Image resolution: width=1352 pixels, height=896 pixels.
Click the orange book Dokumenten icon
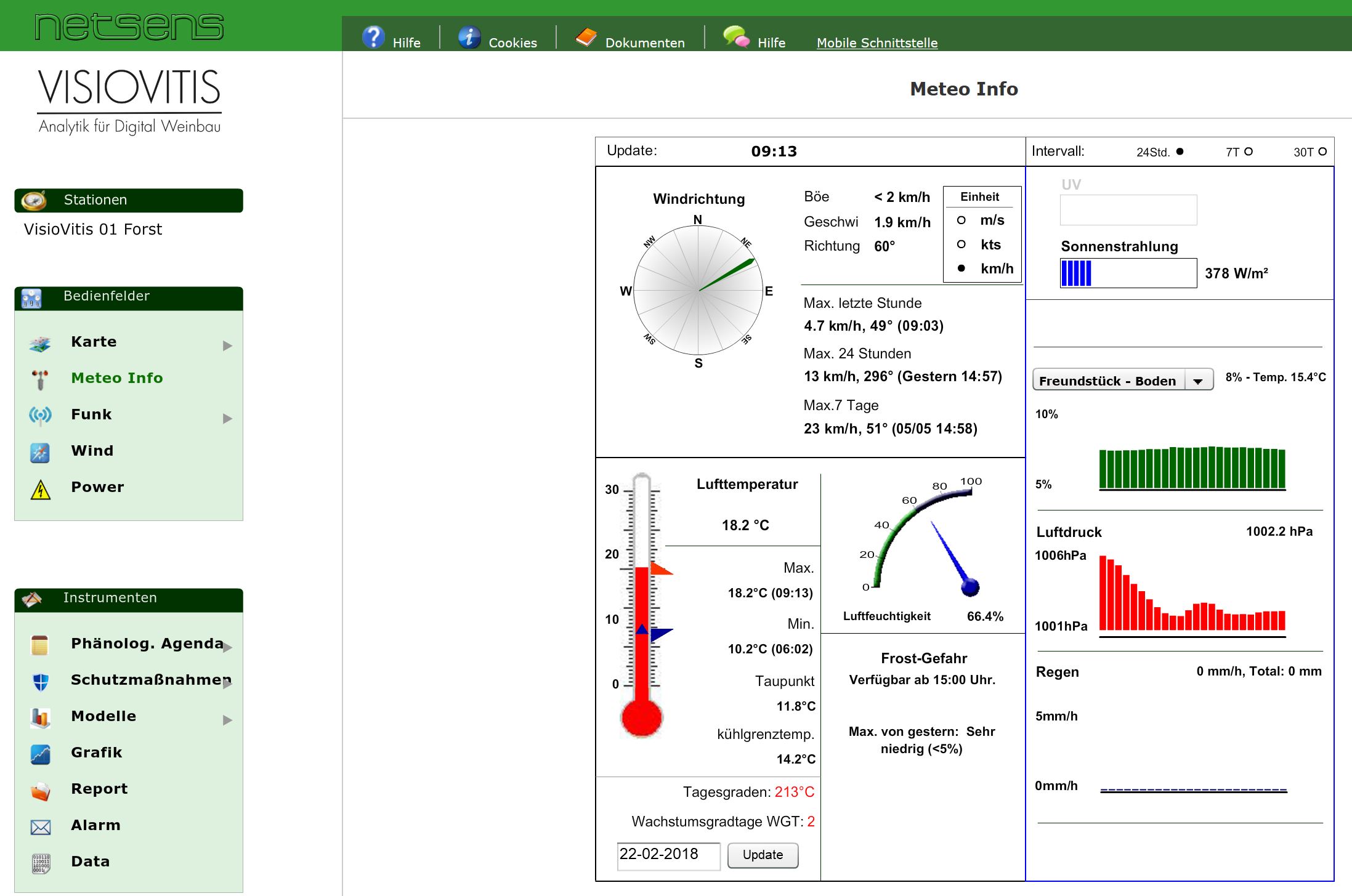[586, 37]
